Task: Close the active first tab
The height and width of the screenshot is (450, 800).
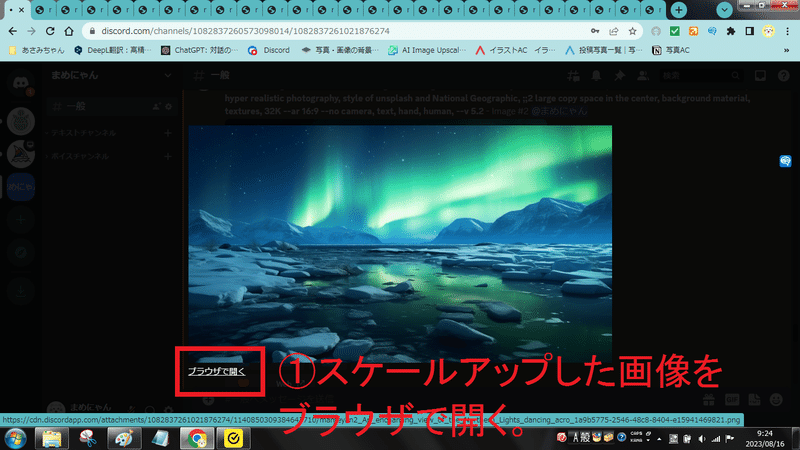Action: coord(21,10)
